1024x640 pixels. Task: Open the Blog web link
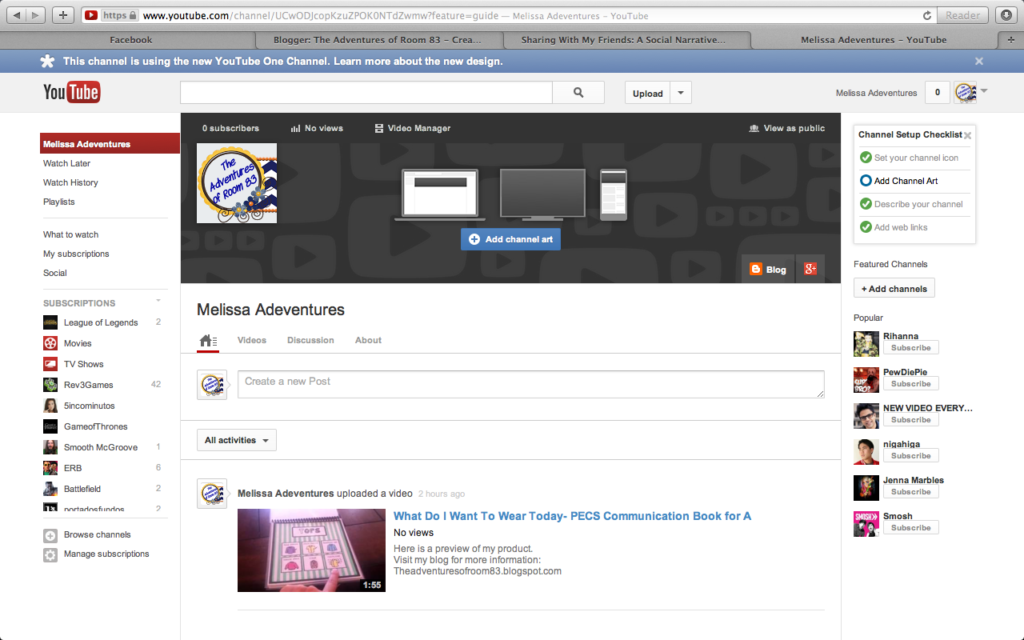(x=768, y=269)
